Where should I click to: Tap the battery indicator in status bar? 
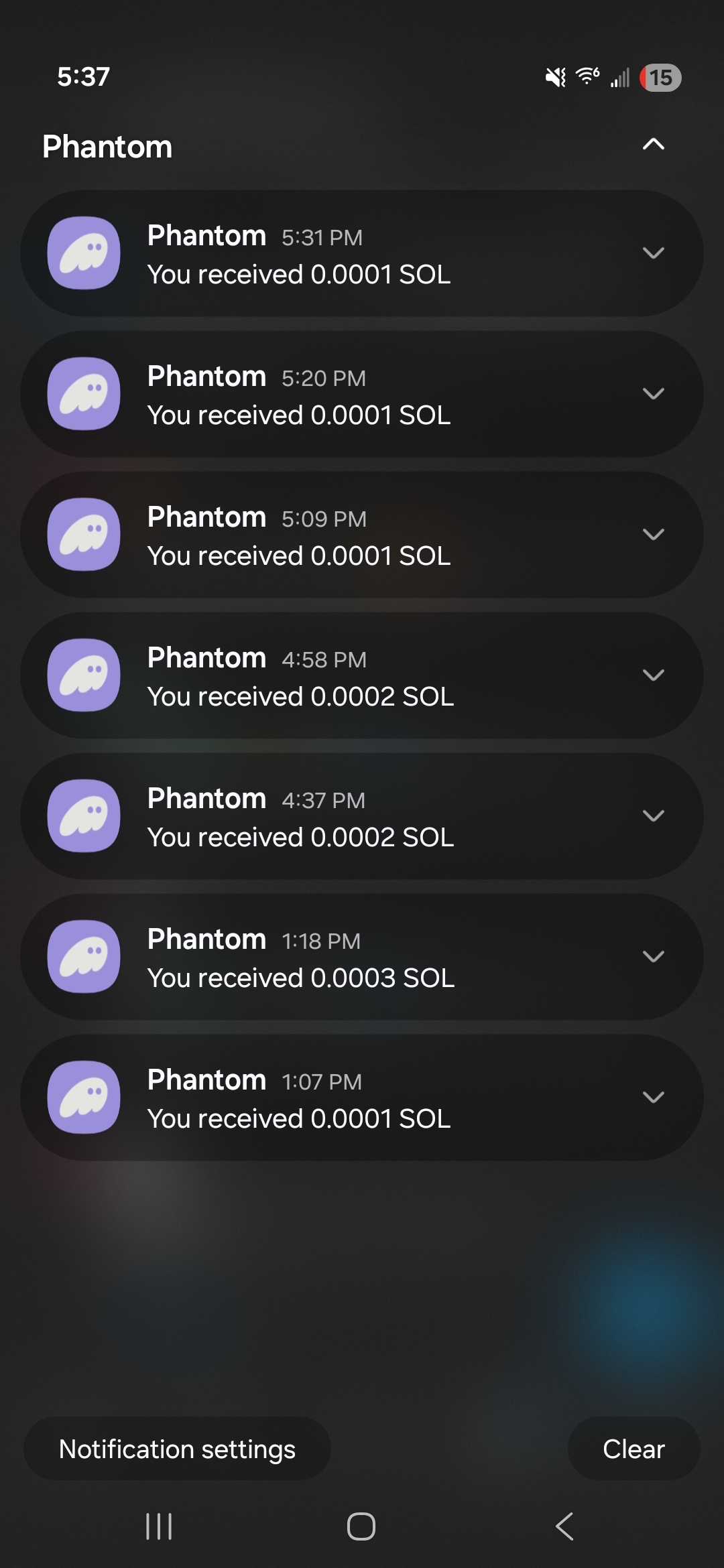coord(660,78)
